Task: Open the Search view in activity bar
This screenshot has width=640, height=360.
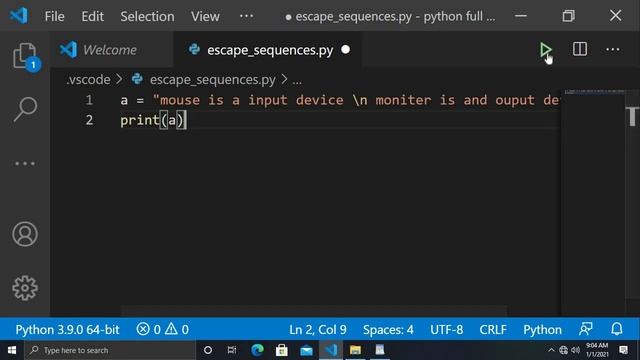Action: tap(25, 109)
